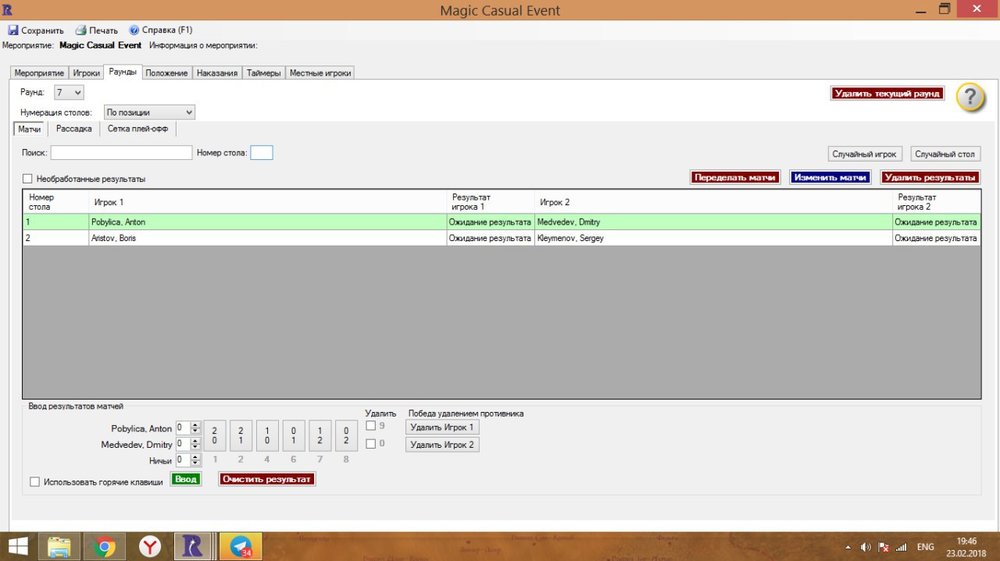Click the volume speaker icon in system tray
The image size is (1000, 561).
point(865,547)
